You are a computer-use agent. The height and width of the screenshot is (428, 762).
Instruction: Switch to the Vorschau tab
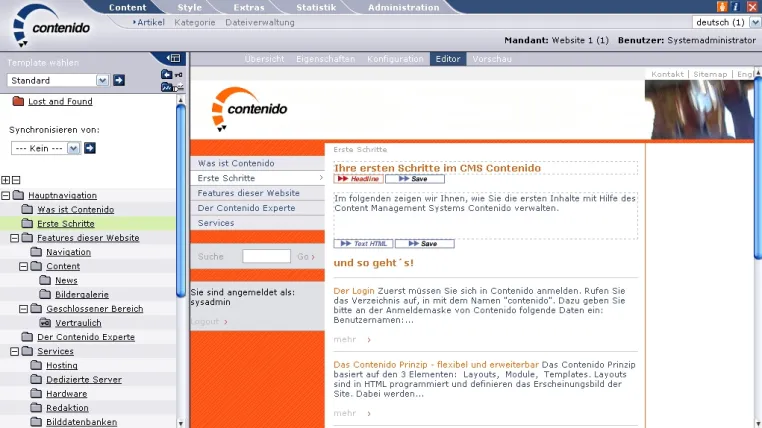[492, 59]
